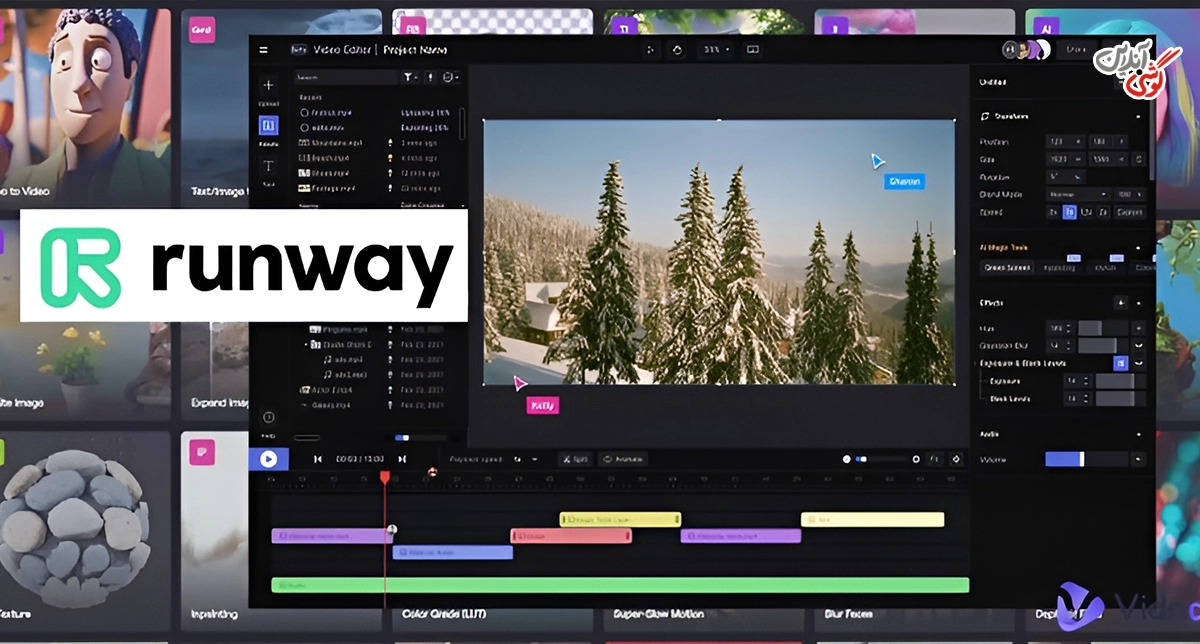The height and width of the screenshot is (644, 1200).
Task: Click the red playhead marker on timeline
Action: tap(385, 478)
